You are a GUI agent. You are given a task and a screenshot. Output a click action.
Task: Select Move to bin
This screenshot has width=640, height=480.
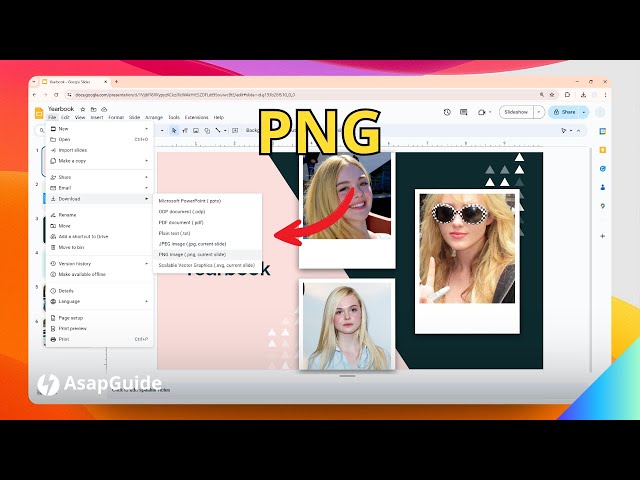[99, 247]
